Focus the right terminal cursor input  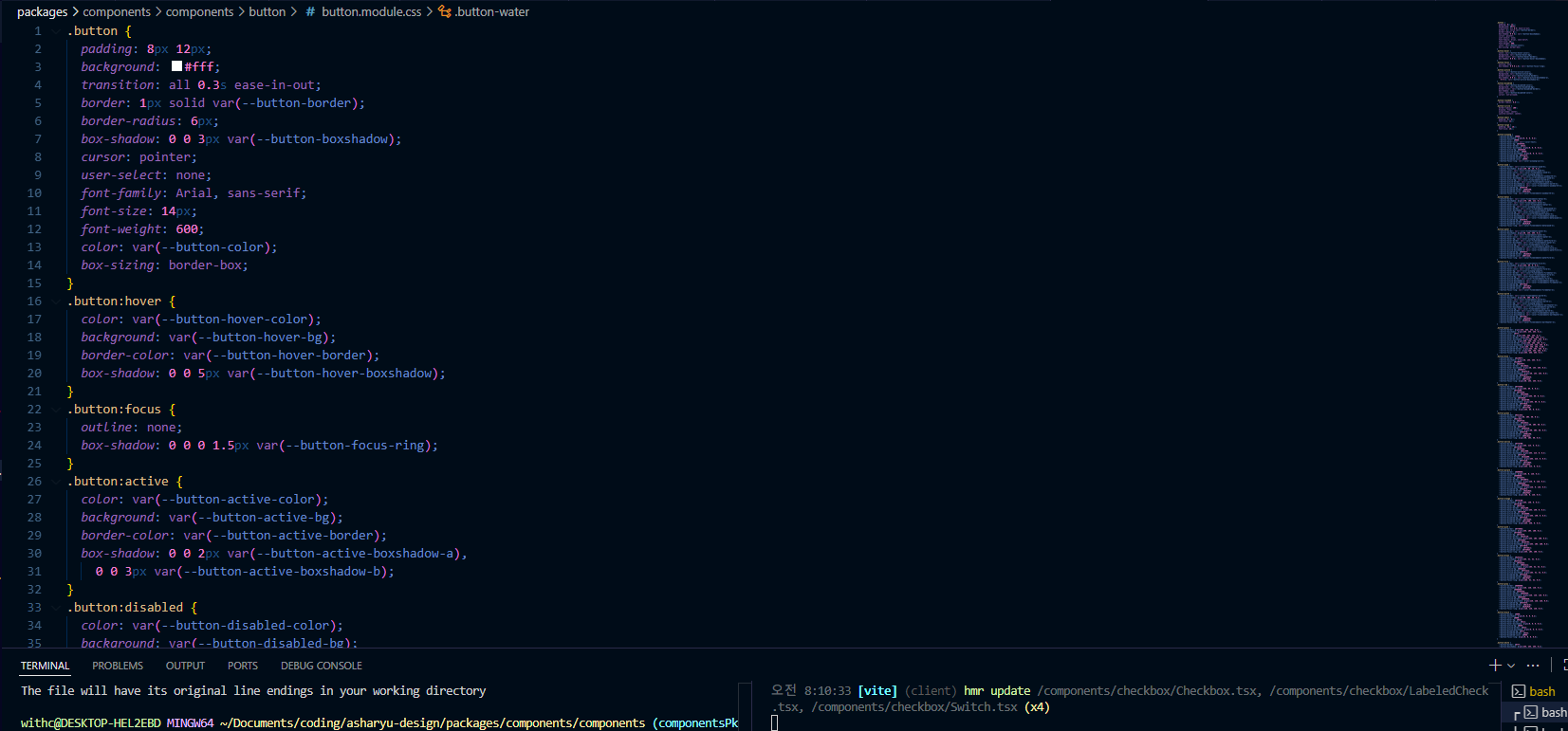(775, 722)
